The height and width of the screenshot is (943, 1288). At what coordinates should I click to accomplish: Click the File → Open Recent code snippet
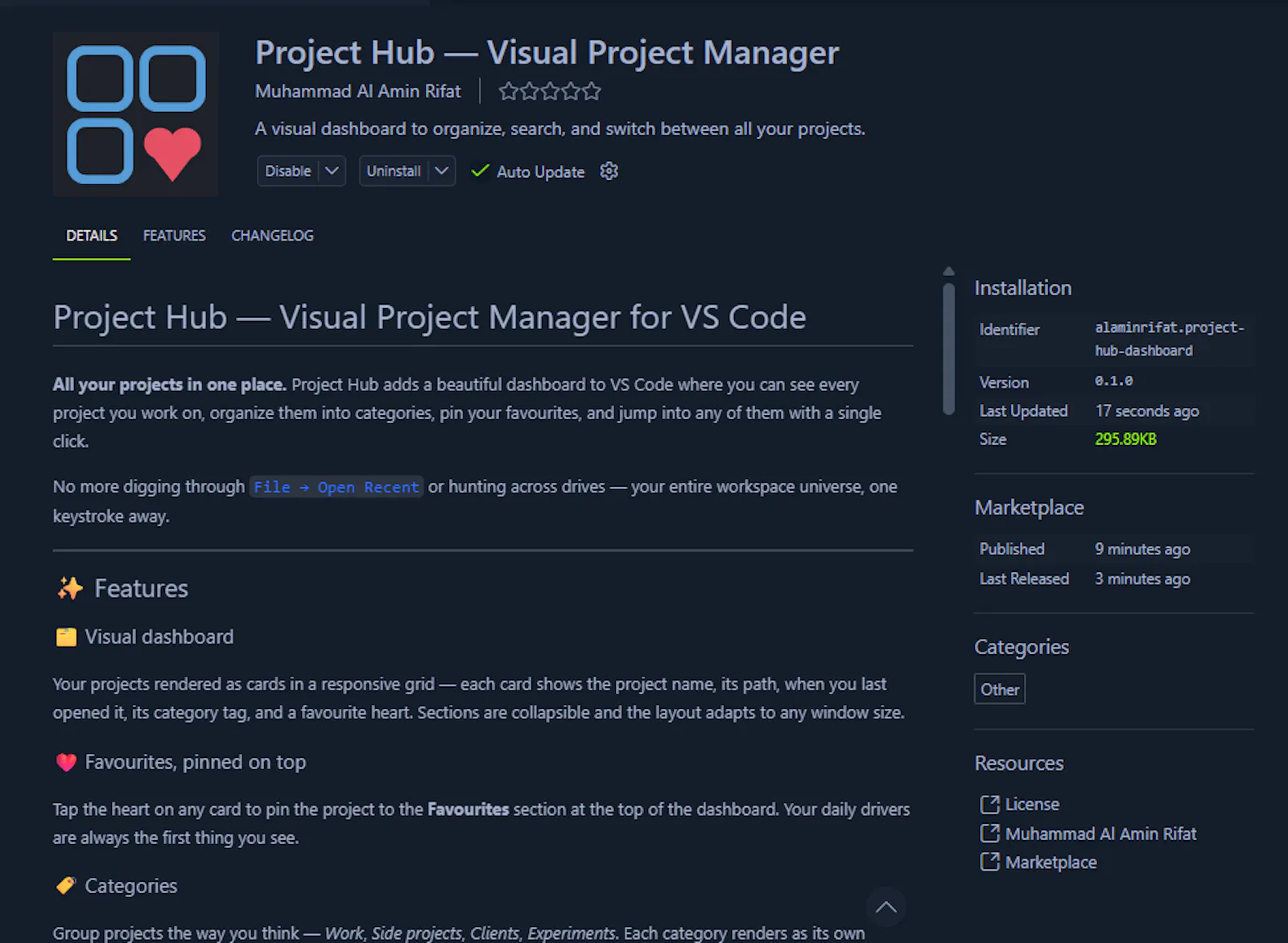click(x=336, y=487)
